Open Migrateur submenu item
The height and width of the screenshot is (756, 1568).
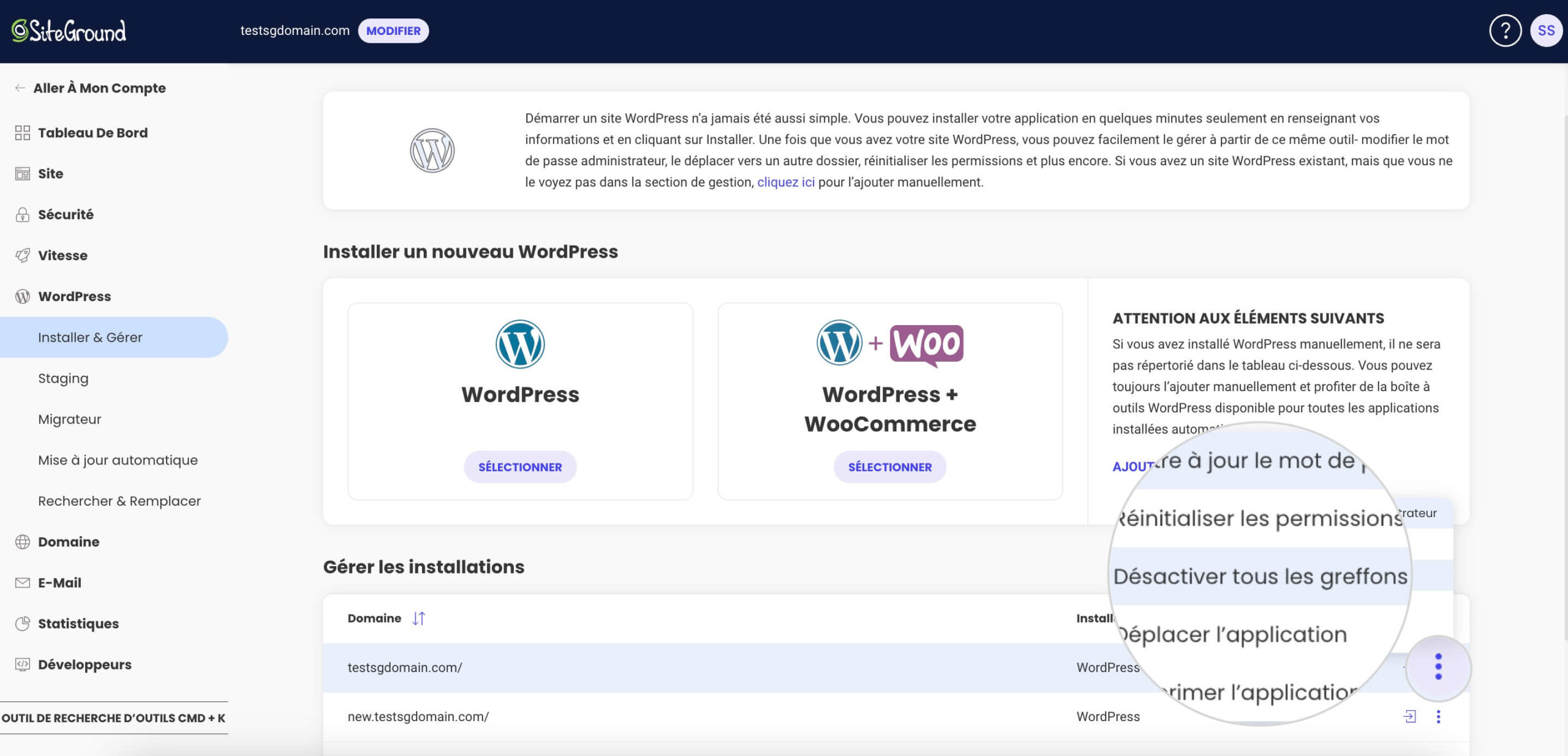click(69, 419)
